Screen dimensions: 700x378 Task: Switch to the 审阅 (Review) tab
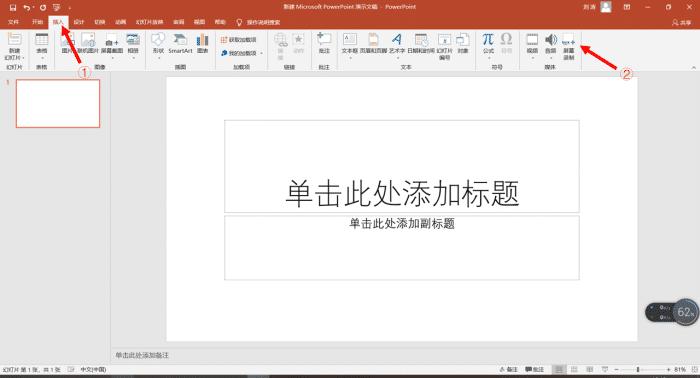click(x=179, y=22)
